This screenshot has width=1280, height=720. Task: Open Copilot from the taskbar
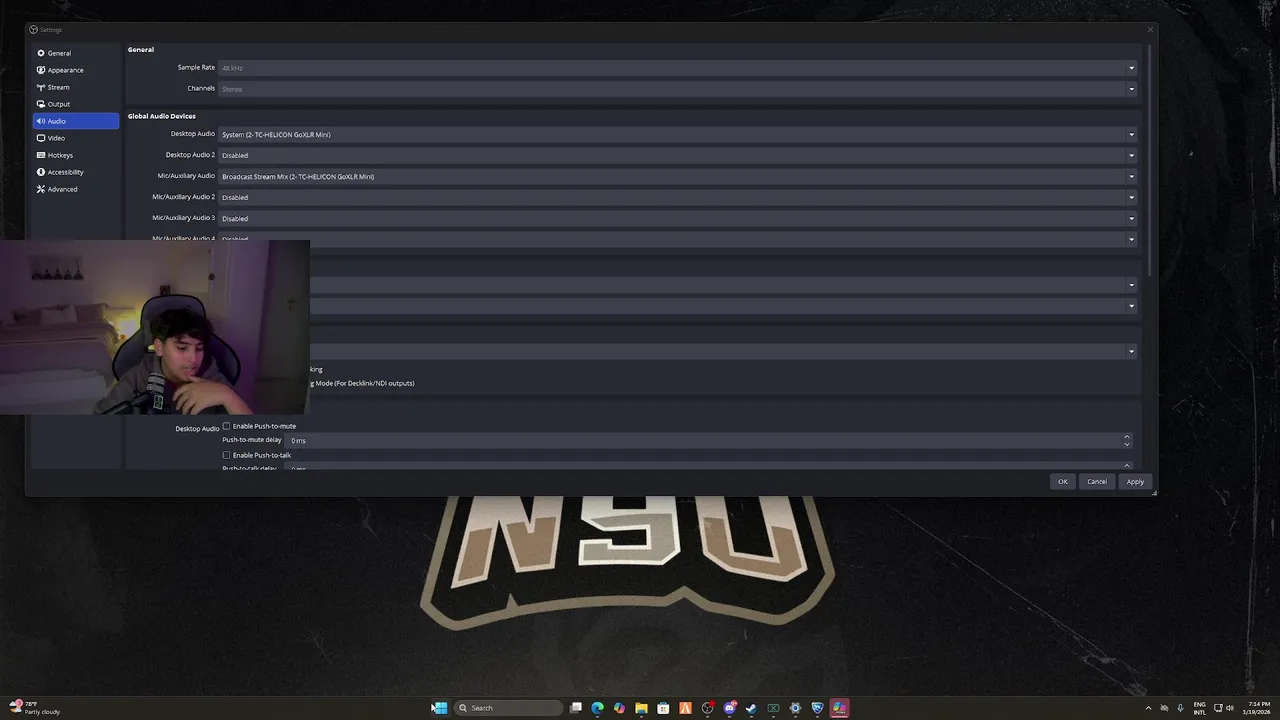[x=620, y=708]
